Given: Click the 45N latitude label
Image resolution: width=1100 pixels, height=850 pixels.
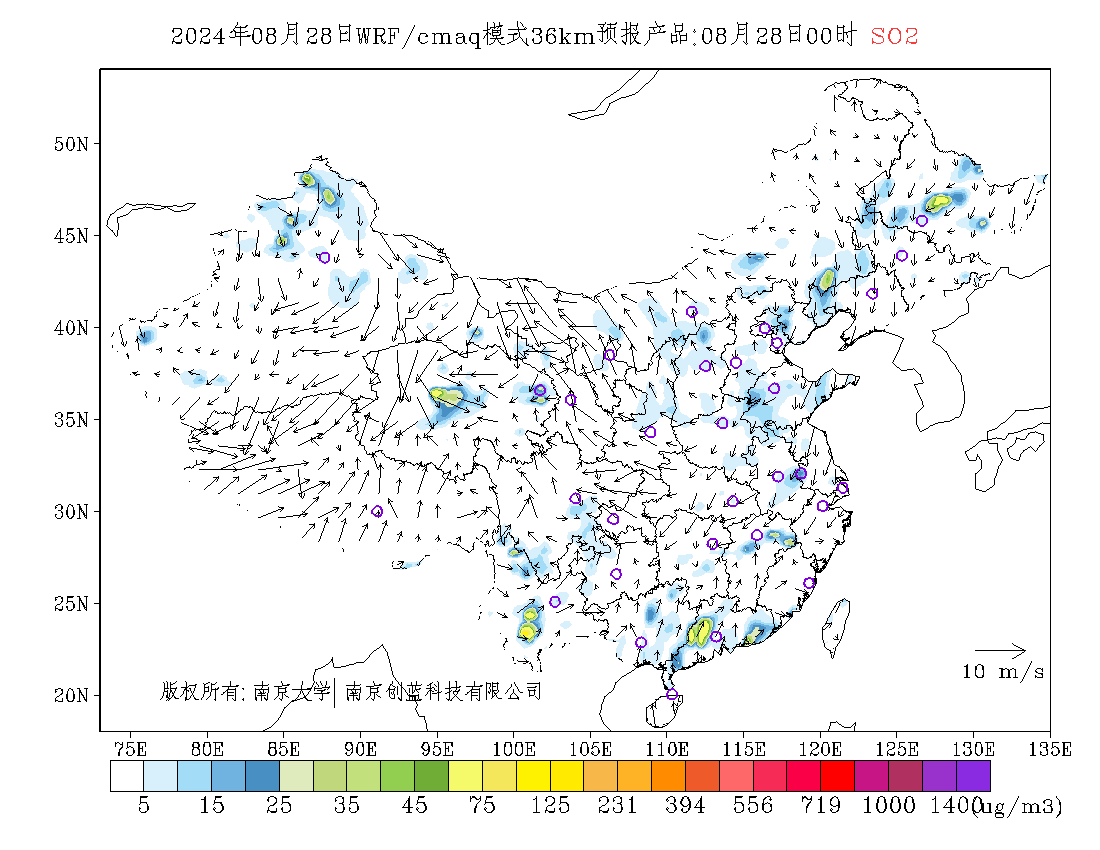Looking at the screenshot, I should pos(71,236).
